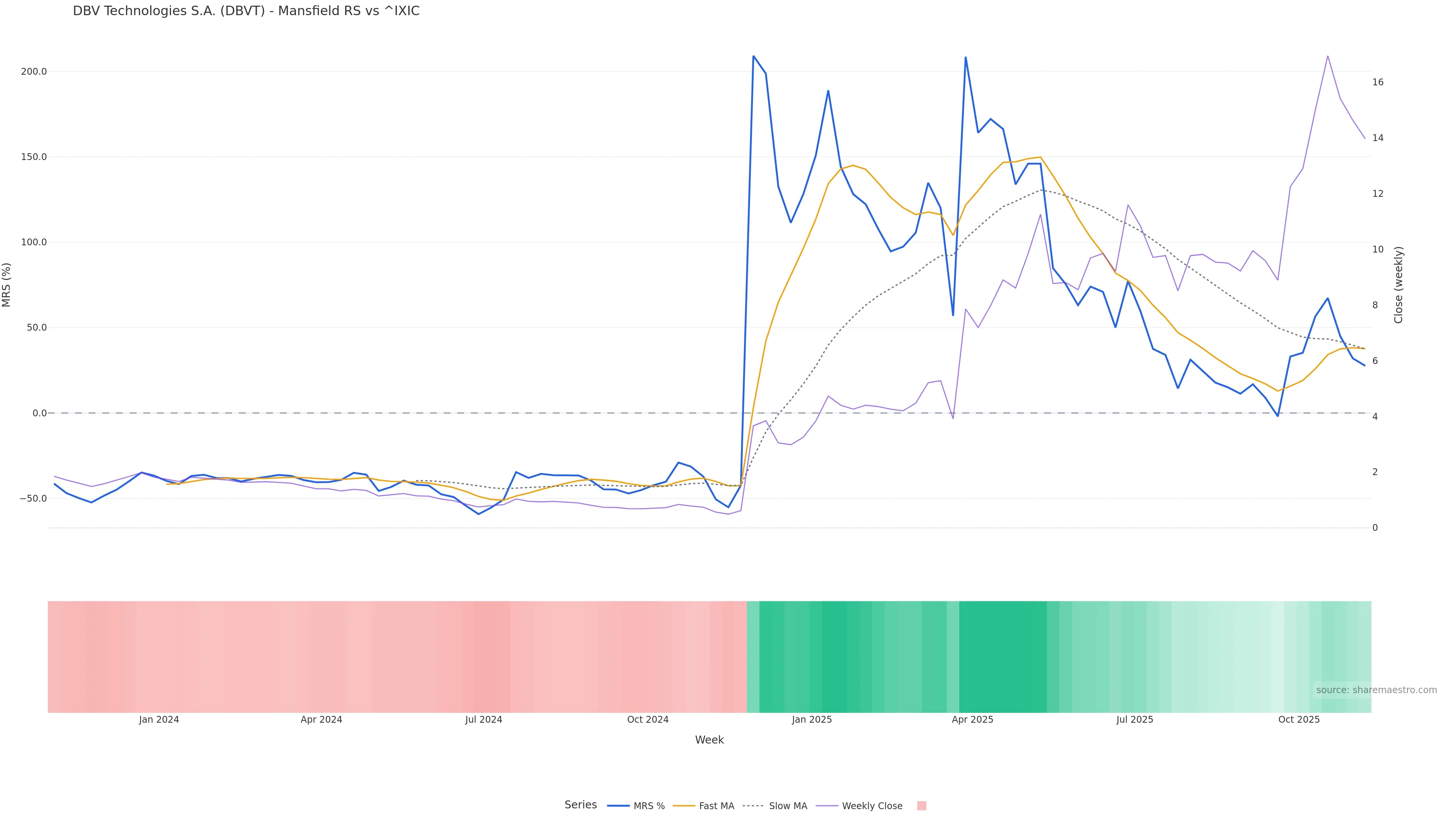Select the Jul 2025 x-axis label

click(x=1134, y=720)
